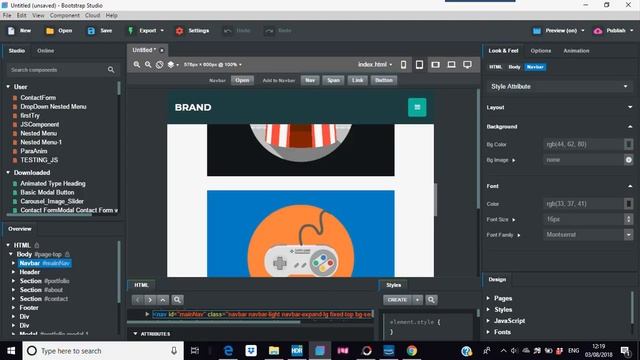Reset zoom with the circular icon
Screen dimensions: 640x360
point(160,64)
